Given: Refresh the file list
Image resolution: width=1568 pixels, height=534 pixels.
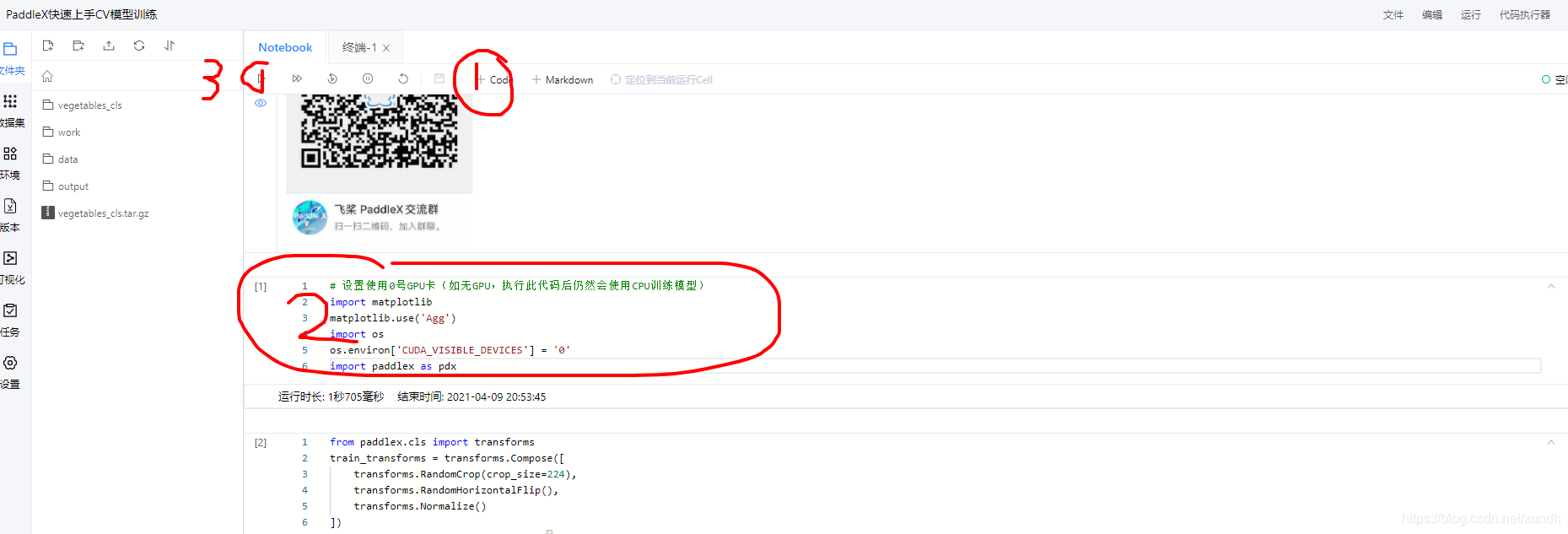Looking at the screenshot, I should pyautogui.click(x=139, y=46).
